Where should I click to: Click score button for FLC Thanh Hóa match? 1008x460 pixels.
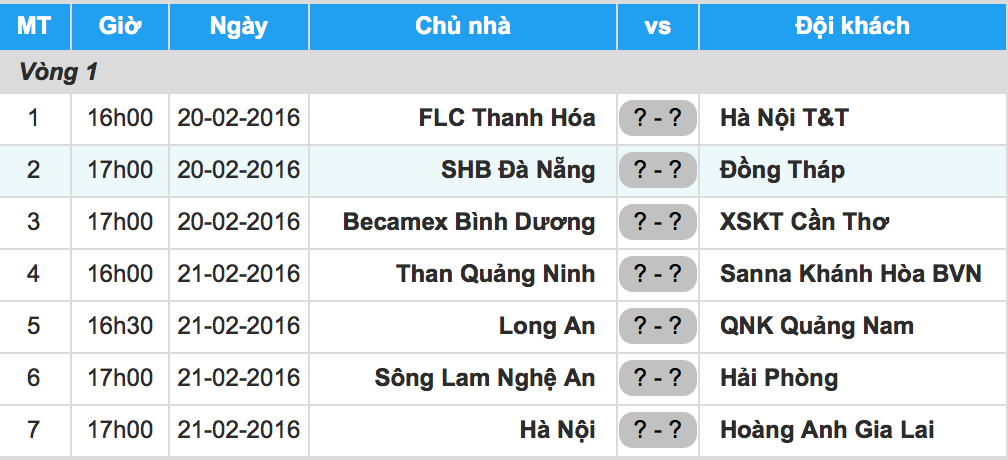(x=657, y=118)
